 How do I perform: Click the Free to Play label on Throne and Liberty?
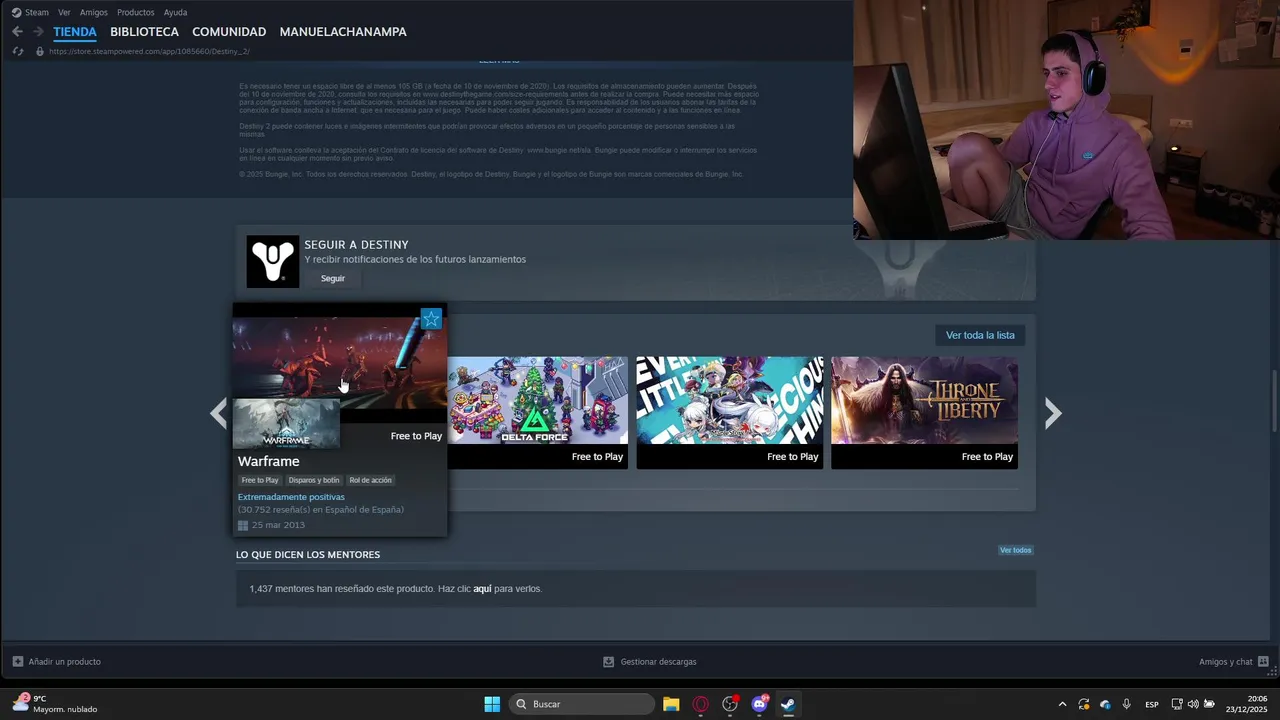click(987, 457)
